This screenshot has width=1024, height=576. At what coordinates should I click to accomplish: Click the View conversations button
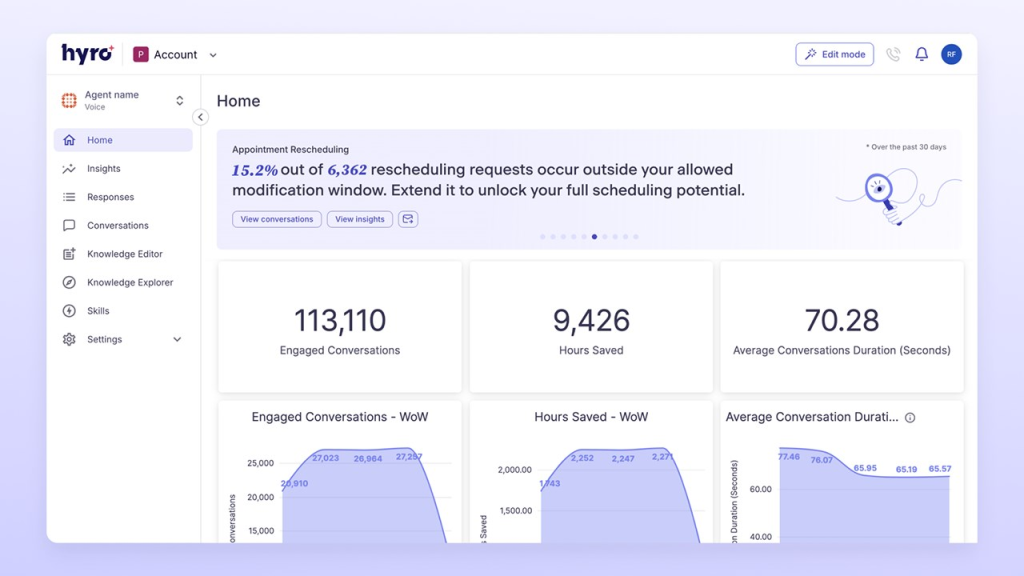[x=276, y=219]
